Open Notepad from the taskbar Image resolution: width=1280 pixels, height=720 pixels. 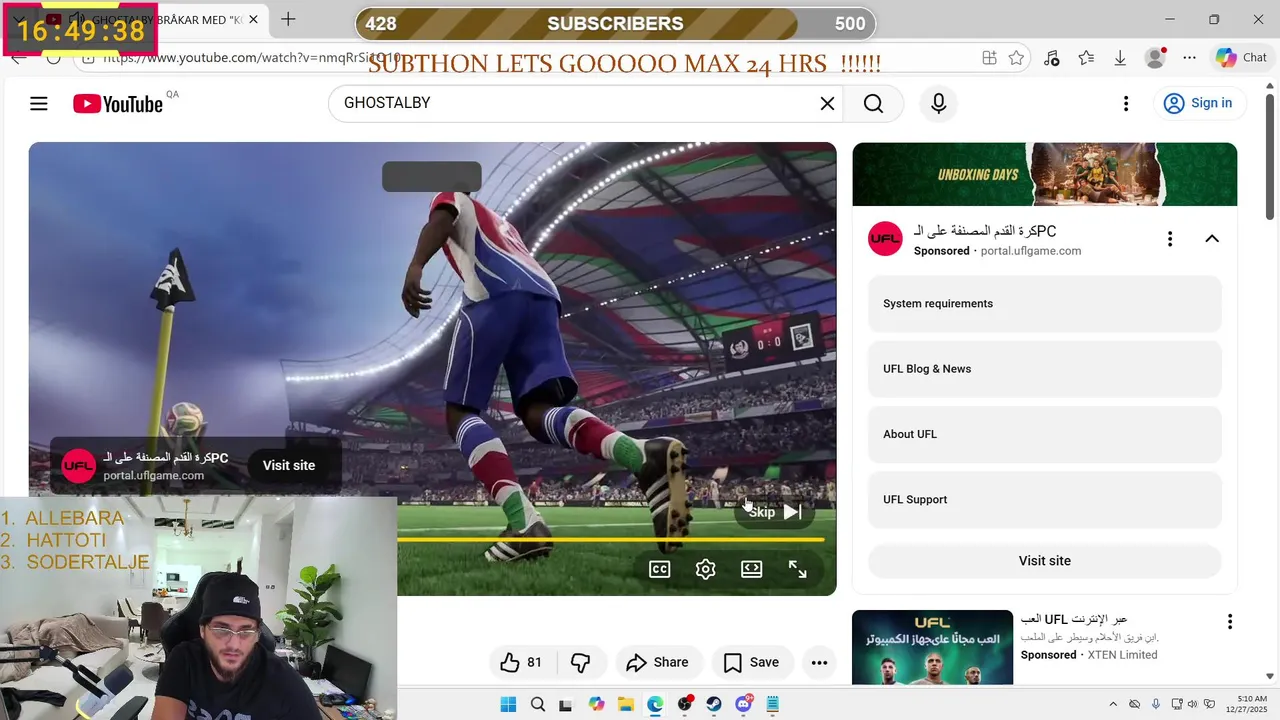coord(773,704)
